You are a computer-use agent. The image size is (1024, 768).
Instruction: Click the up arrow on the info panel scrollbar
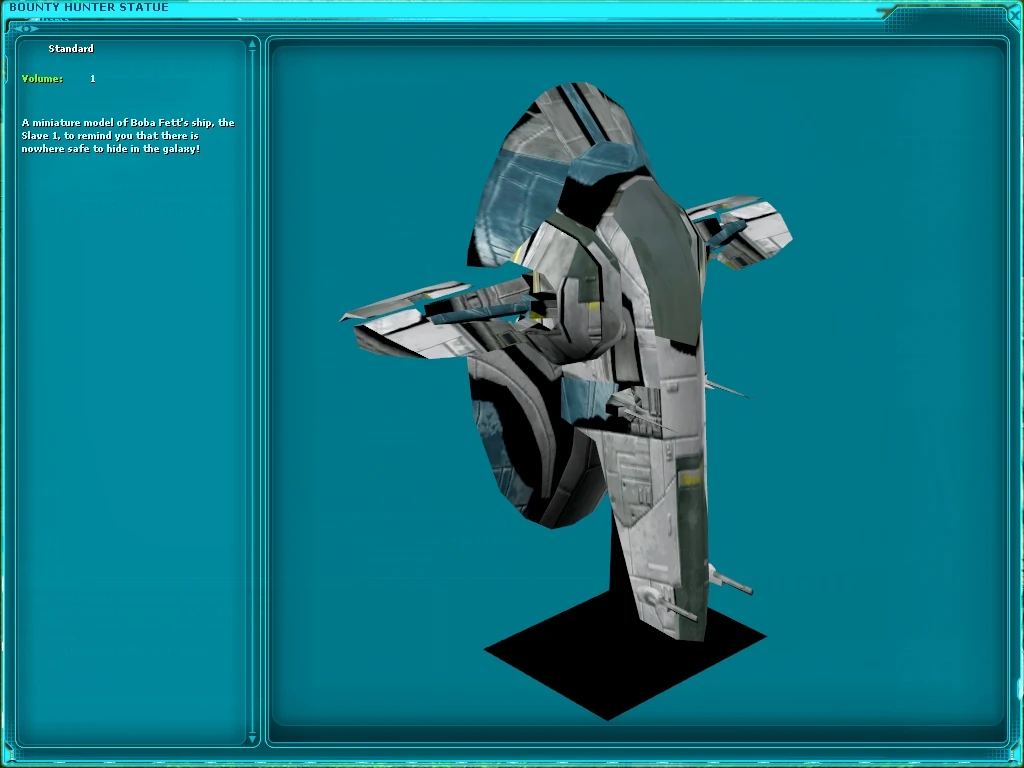click(x=252, y=43)
